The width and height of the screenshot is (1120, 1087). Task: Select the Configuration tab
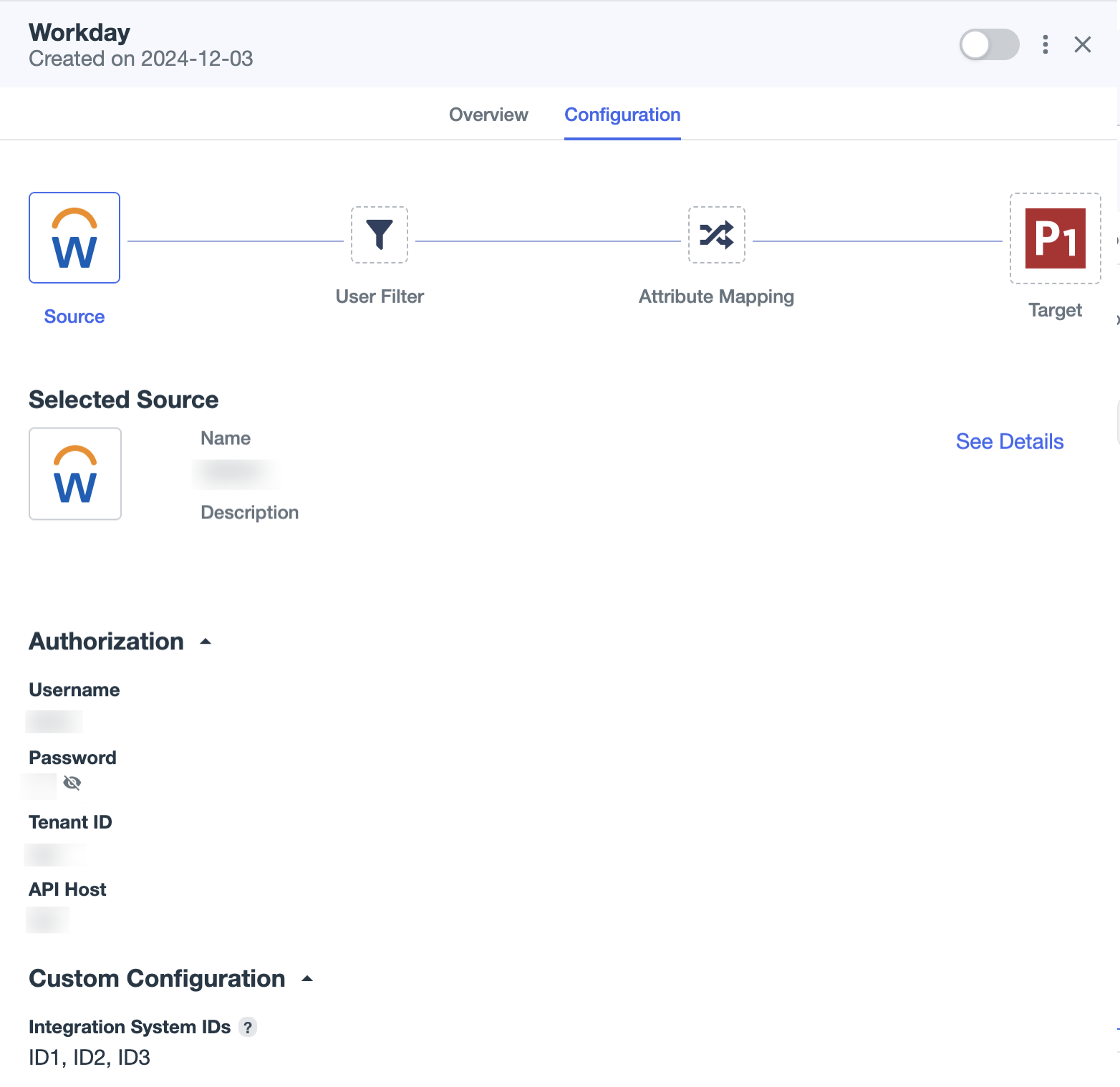[622, 115]
